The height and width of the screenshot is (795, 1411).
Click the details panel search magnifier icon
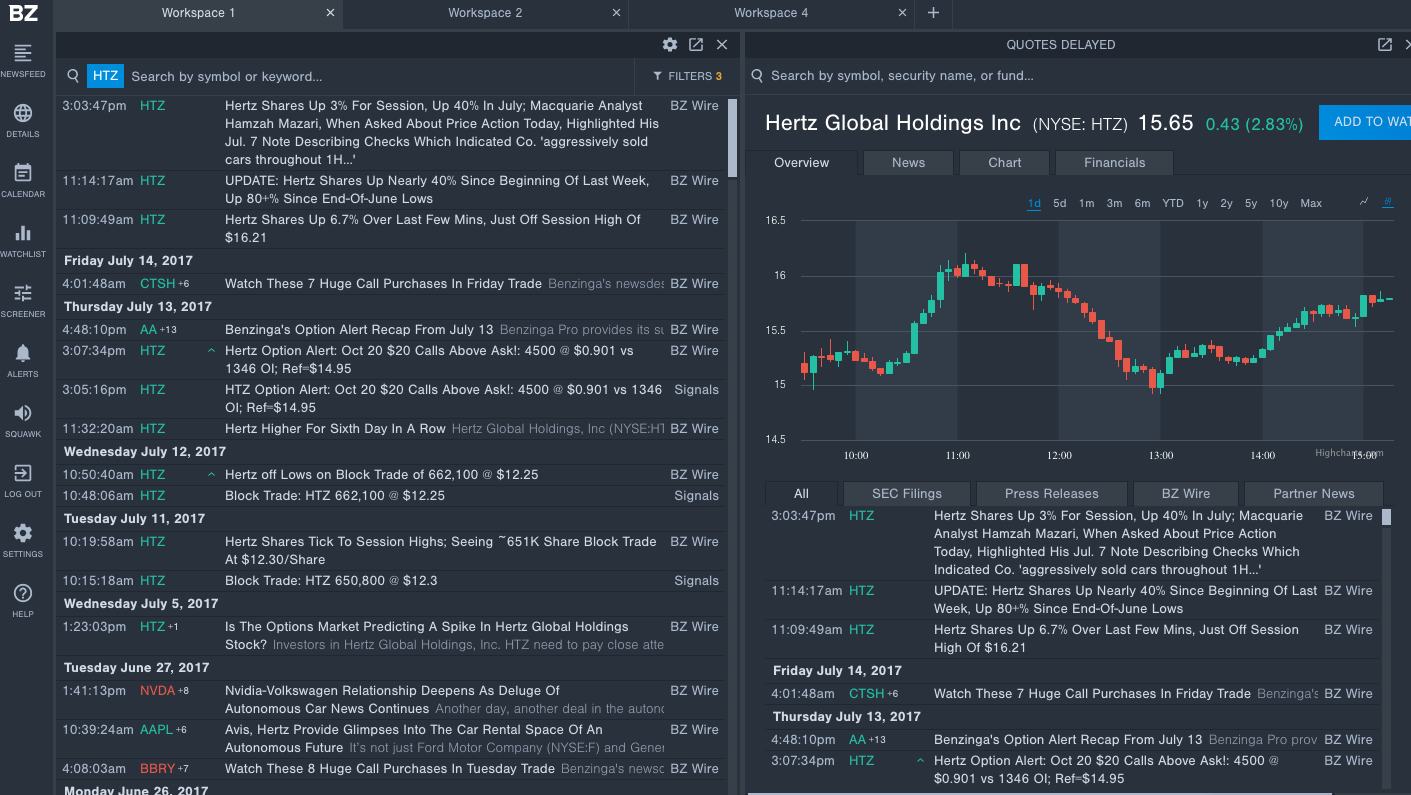click(x=757, y=76)
